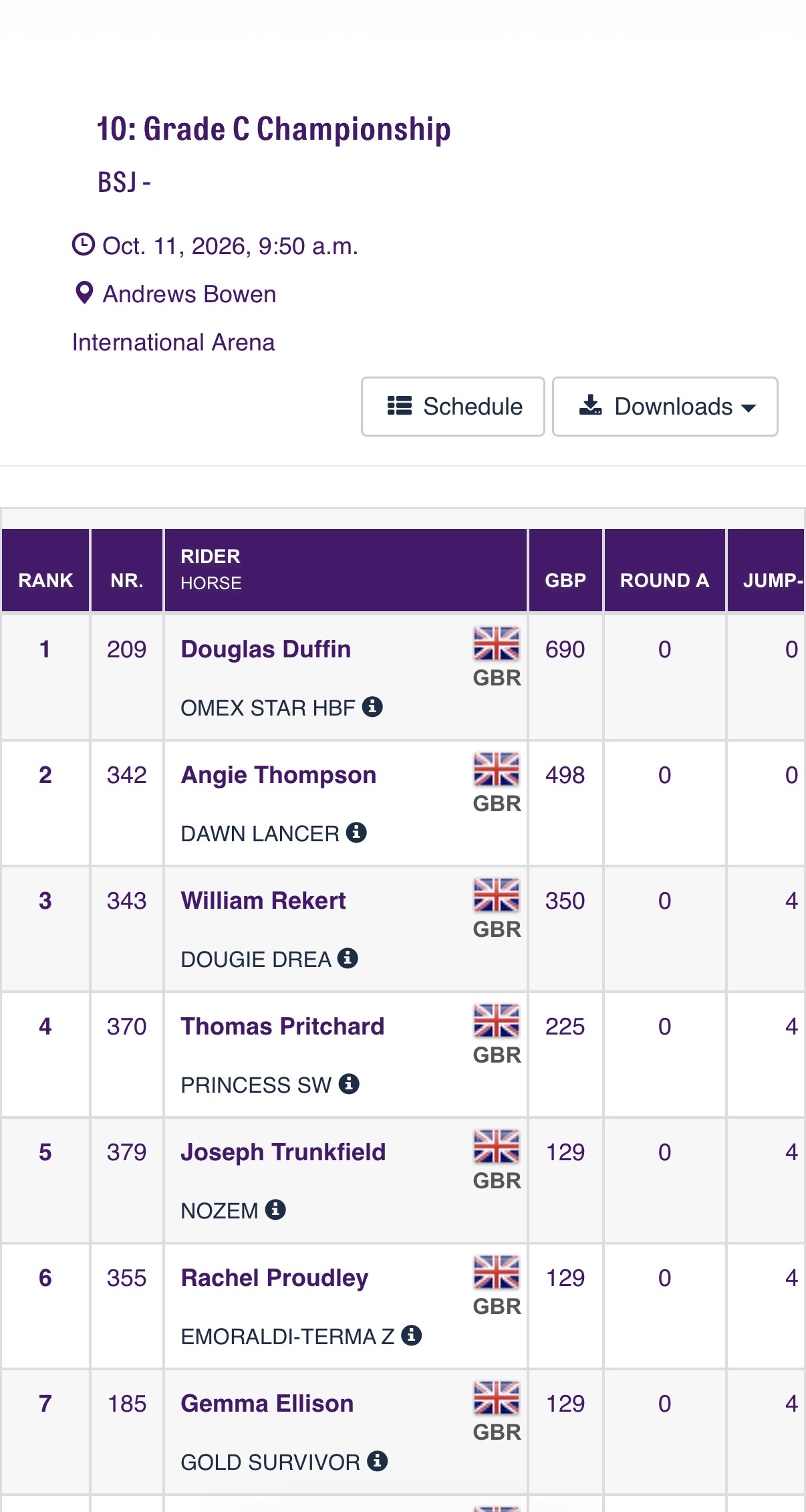The width and height of the screenshot is (806, 1512).
Task: Click GBR flag in William Rekert row
Action: [497, 895]
